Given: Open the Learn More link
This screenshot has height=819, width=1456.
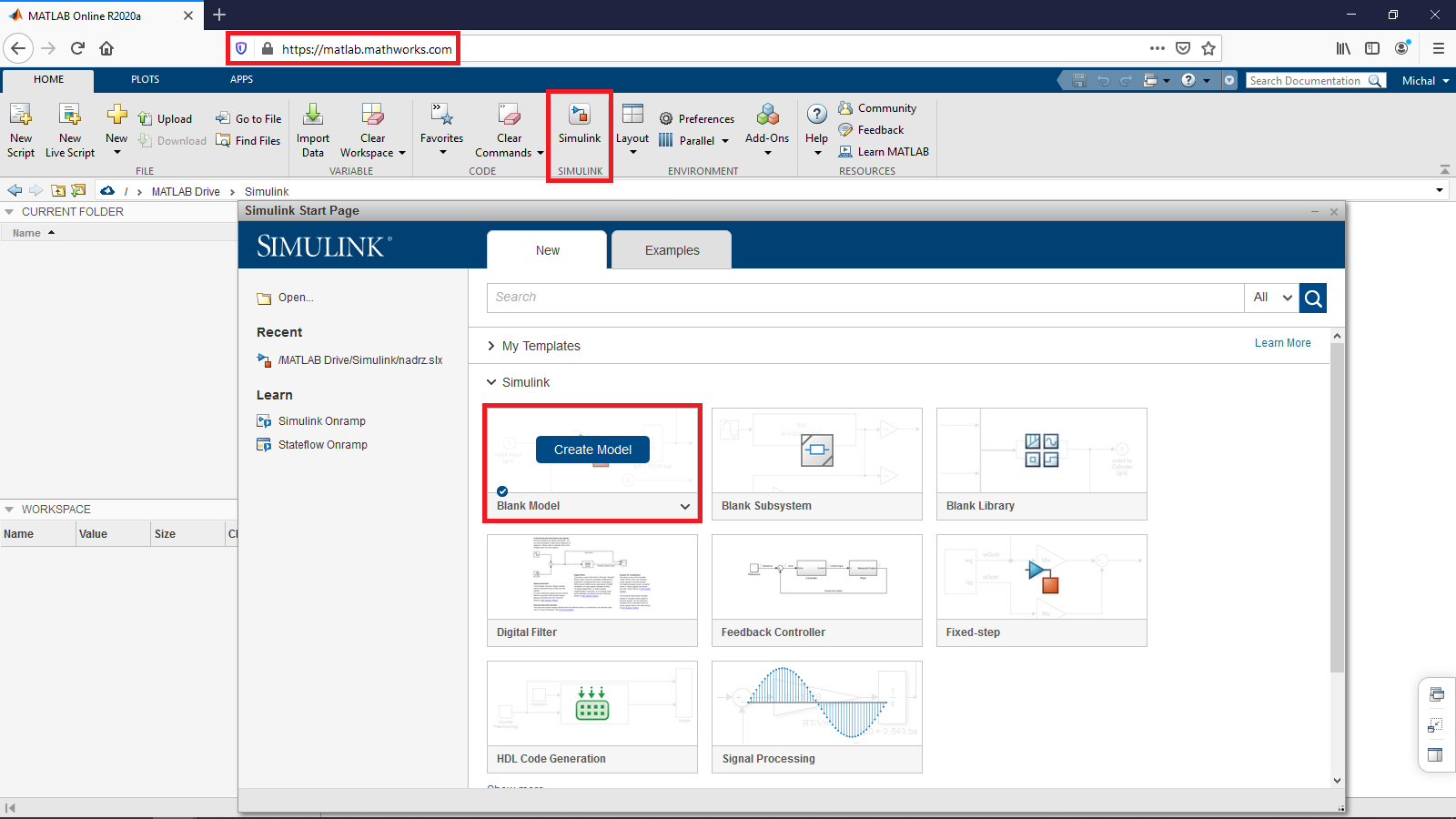Looking at the screenshot, I should pyautogui.click(x=1283, y=343).
